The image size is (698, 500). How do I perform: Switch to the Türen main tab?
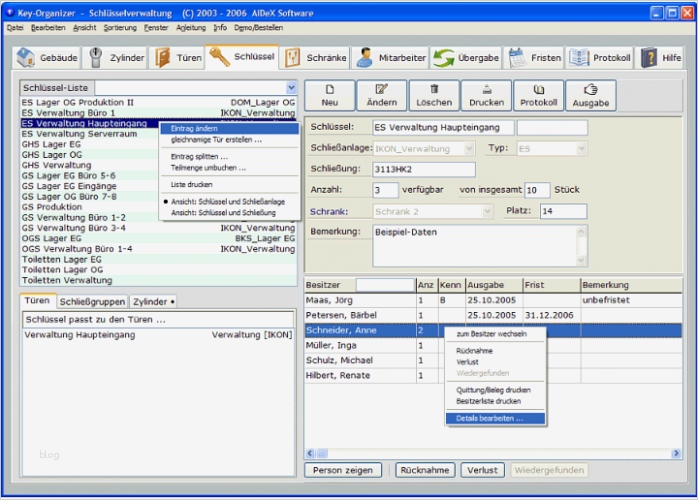coord(177,58)
